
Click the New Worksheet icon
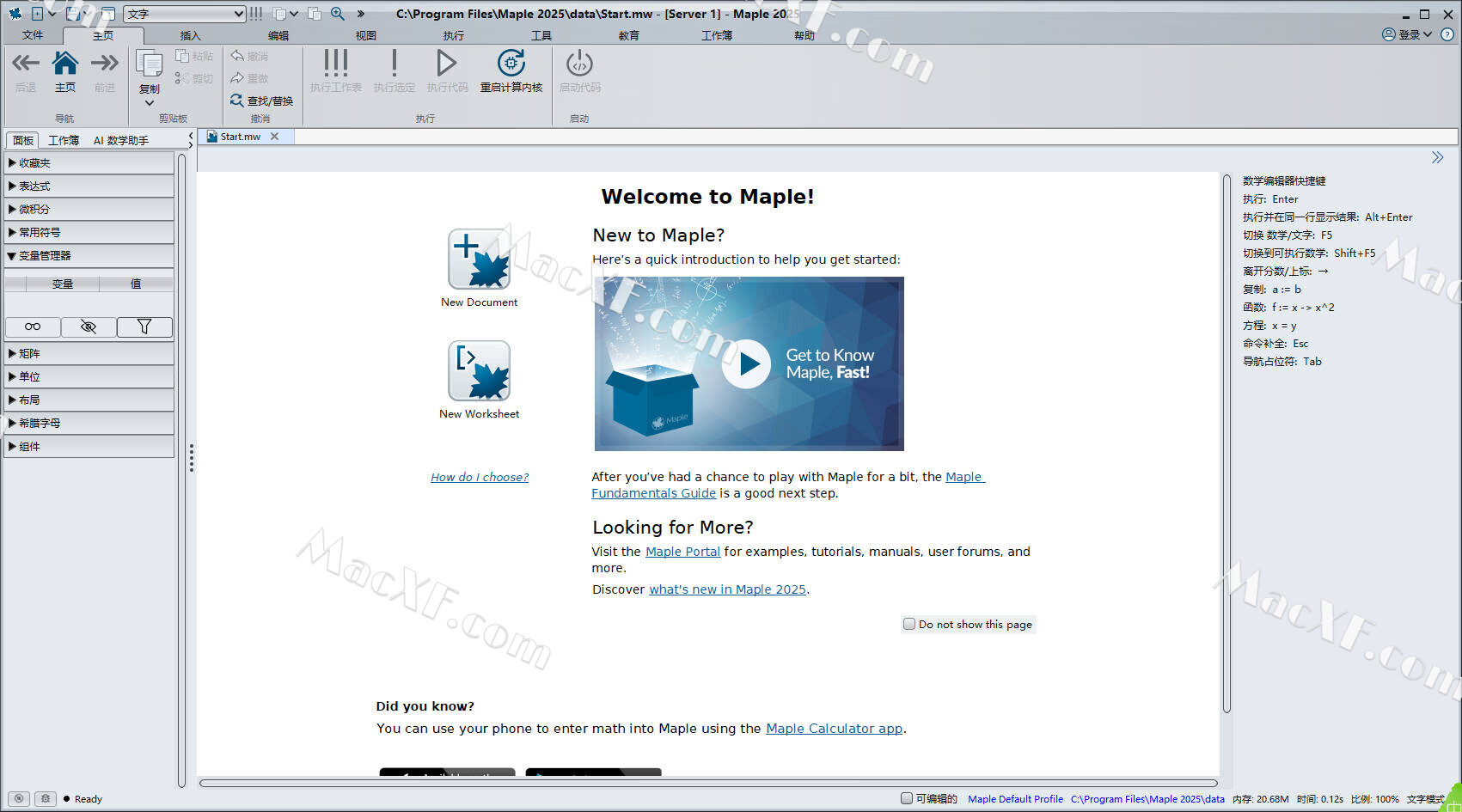coord(479,370)
